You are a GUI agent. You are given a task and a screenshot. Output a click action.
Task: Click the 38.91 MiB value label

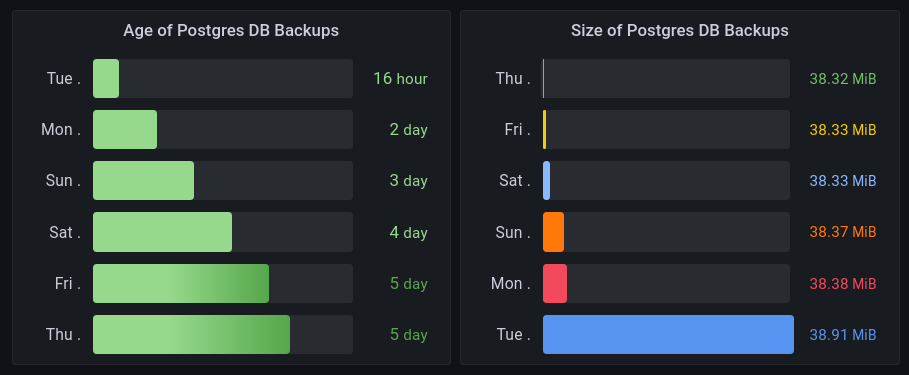[x=842, y=334]
